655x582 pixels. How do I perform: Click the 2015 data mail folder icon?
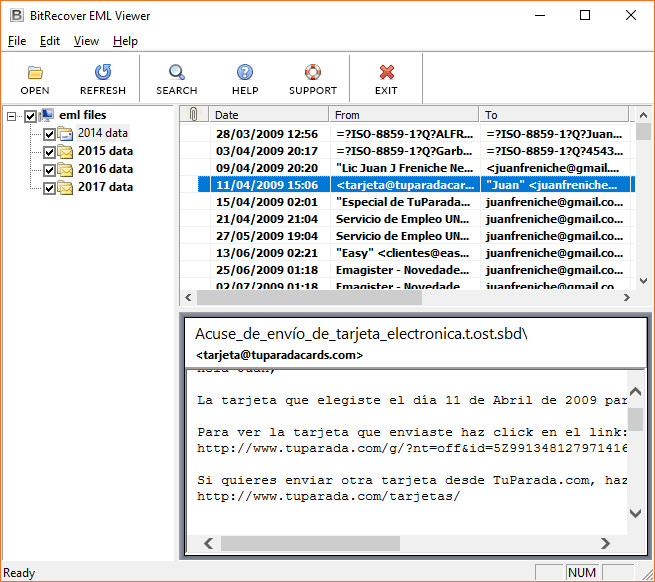(65, 151)
